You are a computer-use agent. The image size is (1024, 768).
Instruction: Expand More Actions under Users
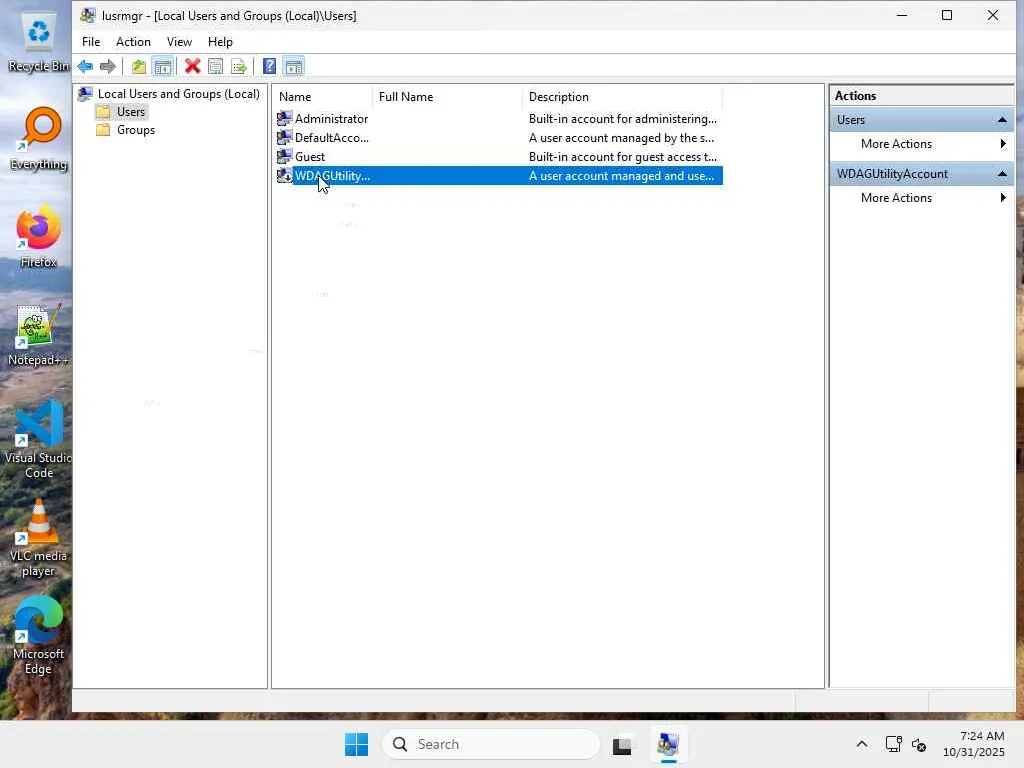921,144
